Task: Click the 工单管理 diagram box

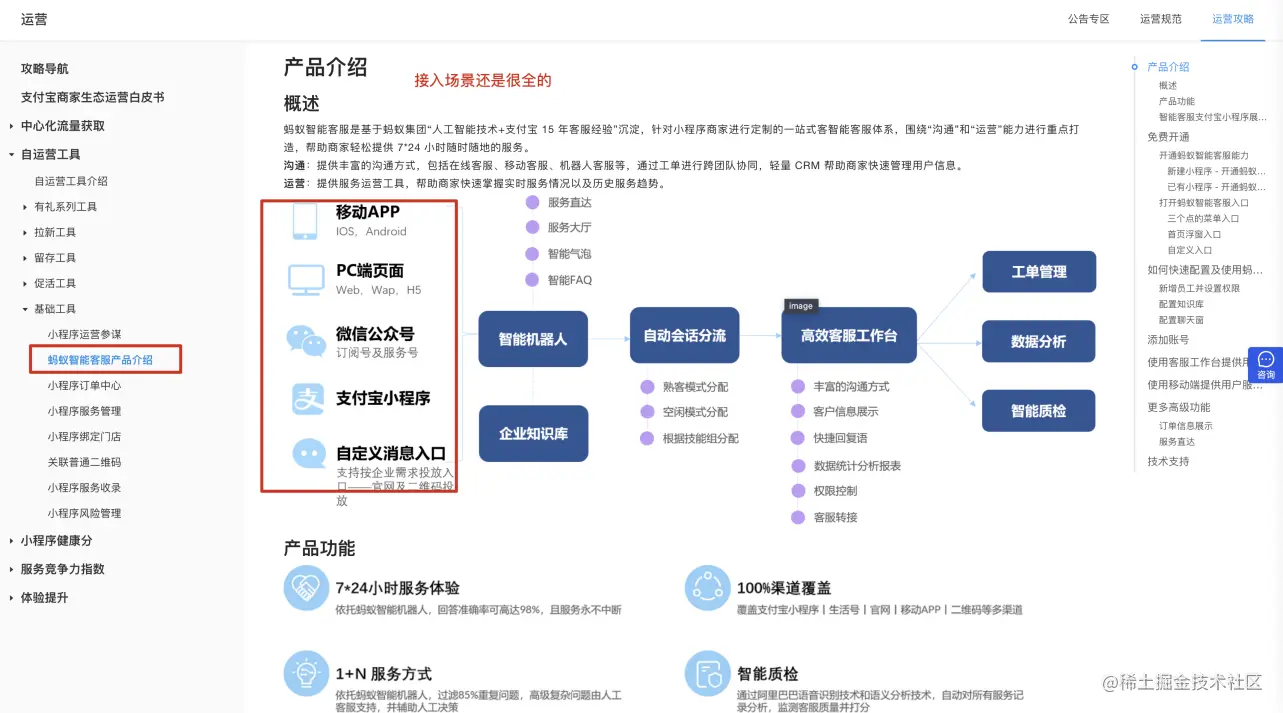Action: (x=1039, y=272)
